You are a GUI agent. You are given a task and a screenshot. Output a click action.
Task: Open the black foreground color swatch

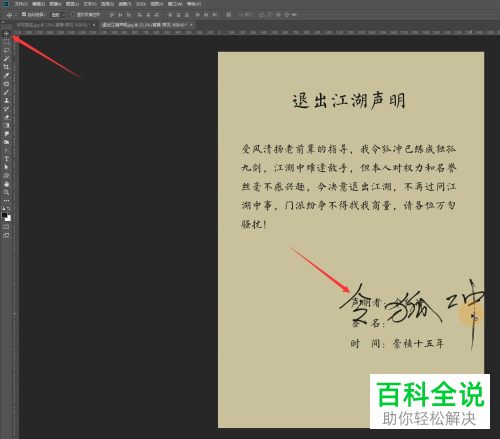point(4,215)
